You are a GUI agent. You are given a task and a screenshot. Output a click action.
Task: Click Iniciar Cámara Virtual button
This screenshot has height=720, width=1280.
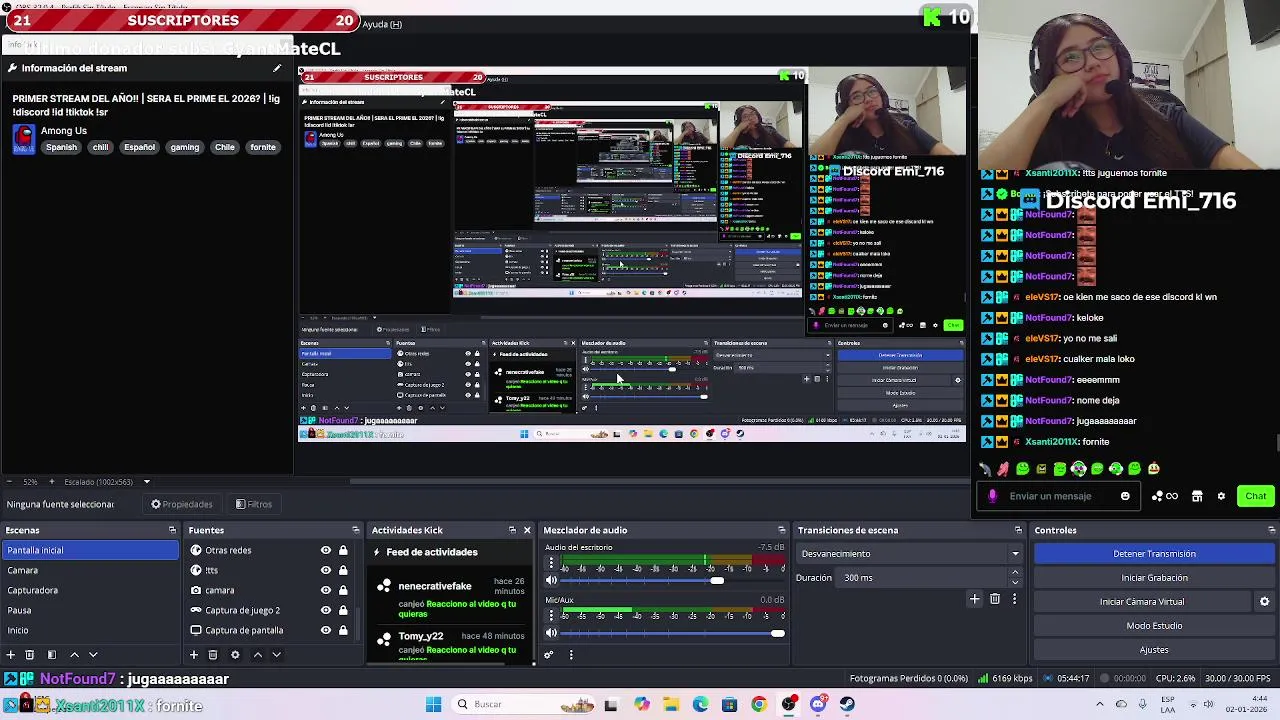point(1142,602)
